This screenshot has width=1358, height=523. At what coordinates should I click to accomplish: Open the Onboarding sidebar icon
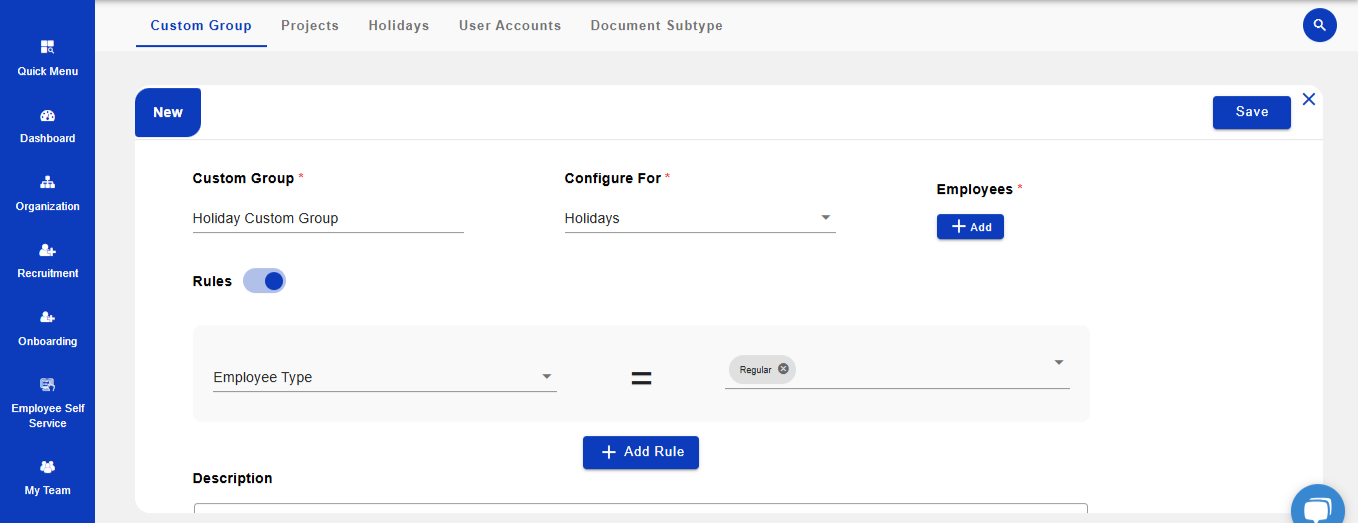click(47, 318)
